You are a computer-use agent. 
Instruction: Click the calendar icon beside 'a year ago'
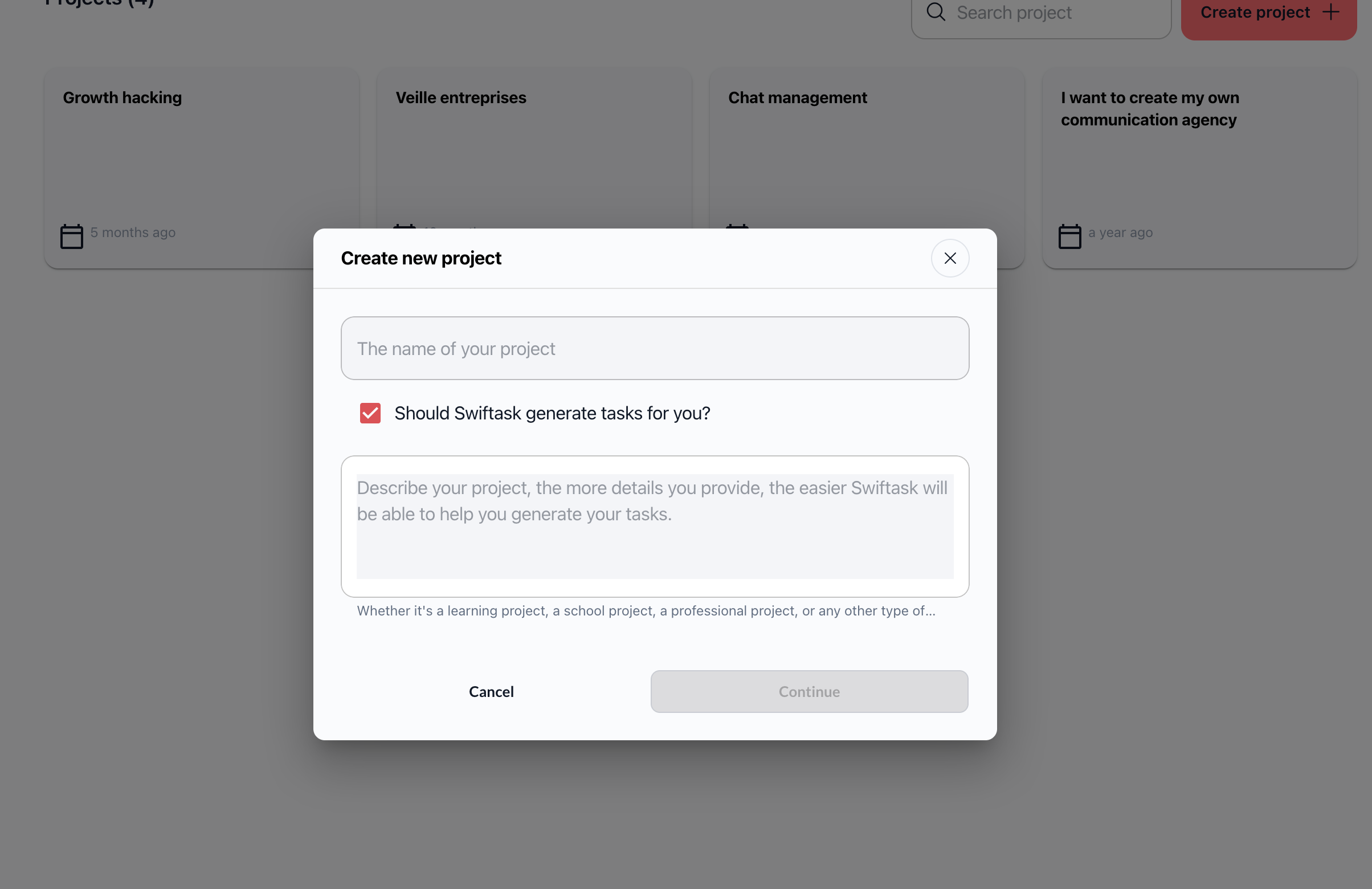click(x=1070, y=236)
